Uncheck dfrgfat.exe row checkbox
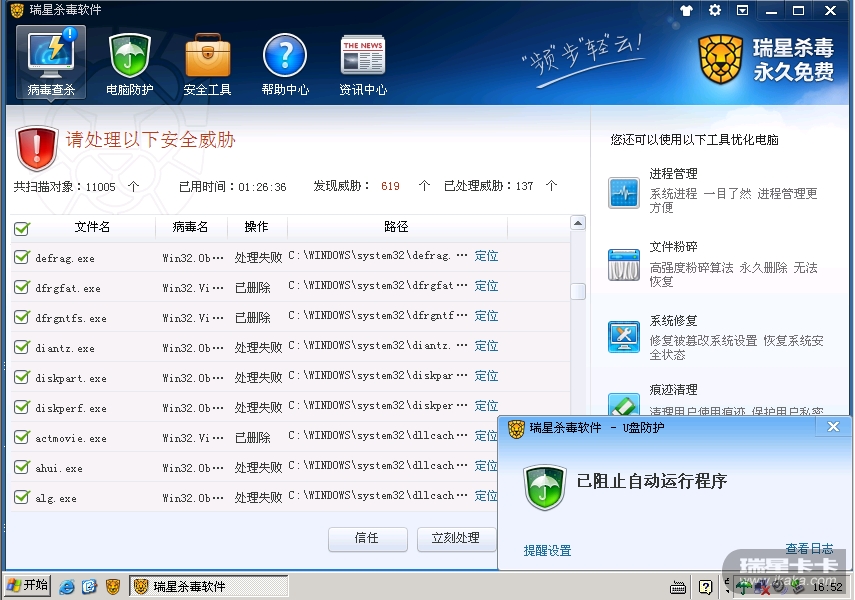The height and width of the screenshot is (600, 855). (21, 287)
